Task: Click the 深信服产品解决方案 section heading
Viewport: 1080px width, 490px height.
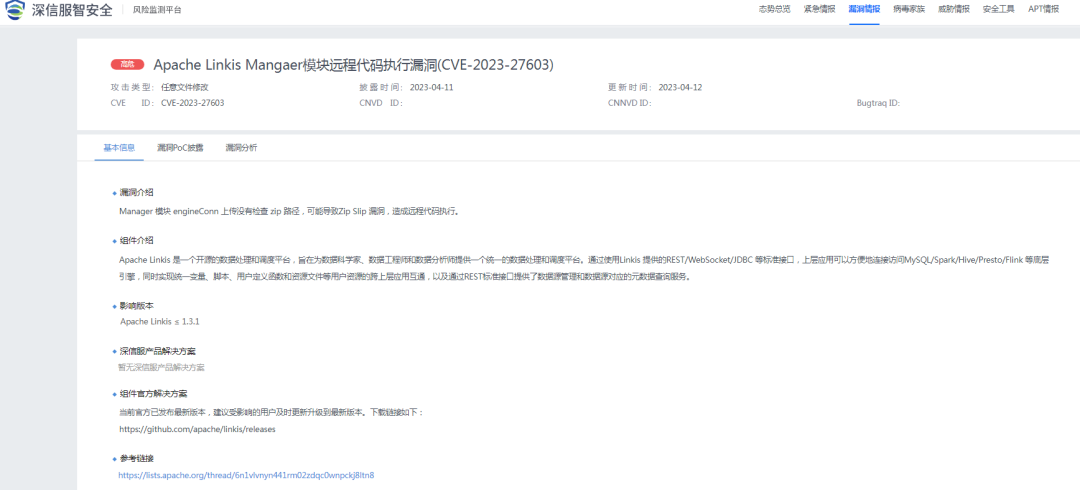Action: point(157,351)
